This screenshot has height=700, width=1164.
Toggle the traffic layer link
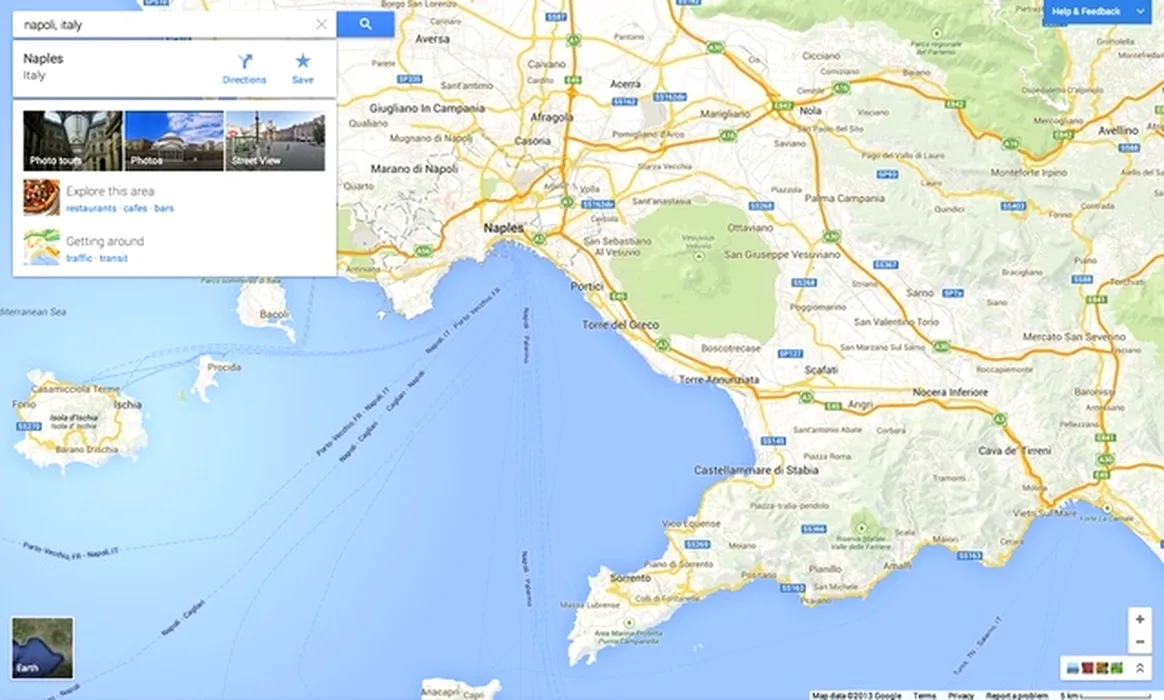pyautogui.click(x=79, y=258)
